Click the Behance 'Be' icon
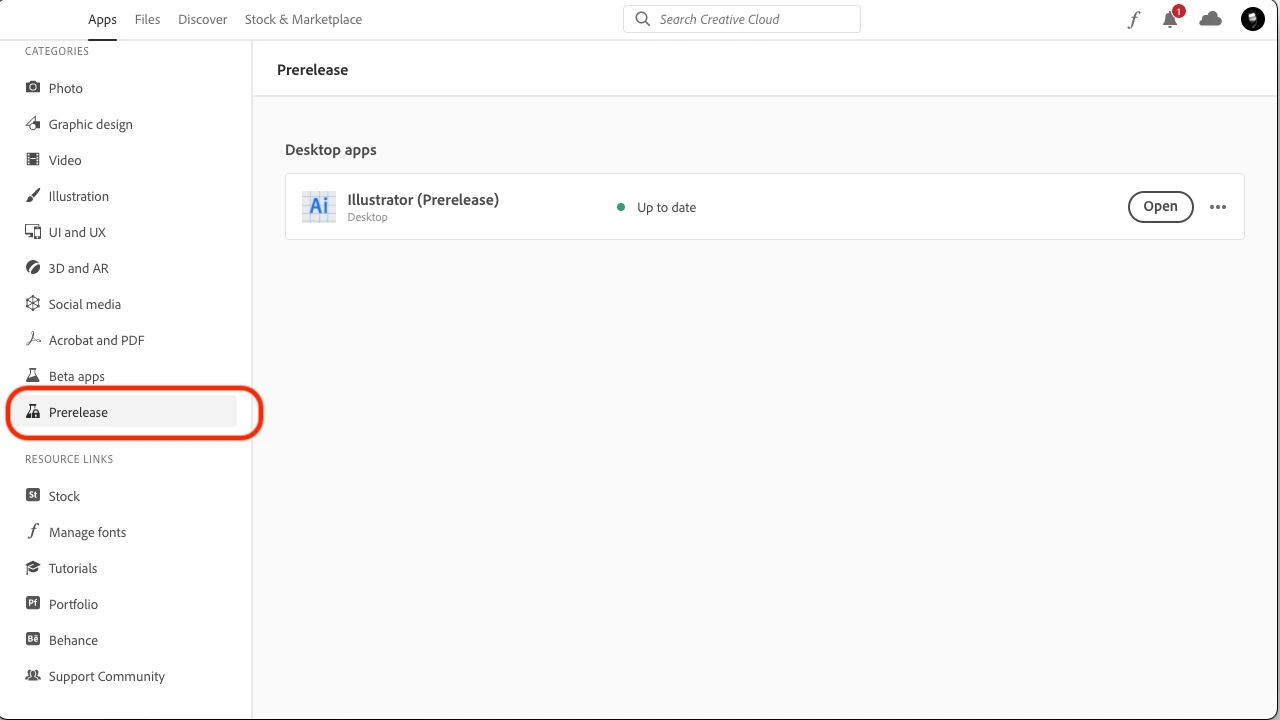The height and width of the screenshot is (720, 1280). coord(33,640)
